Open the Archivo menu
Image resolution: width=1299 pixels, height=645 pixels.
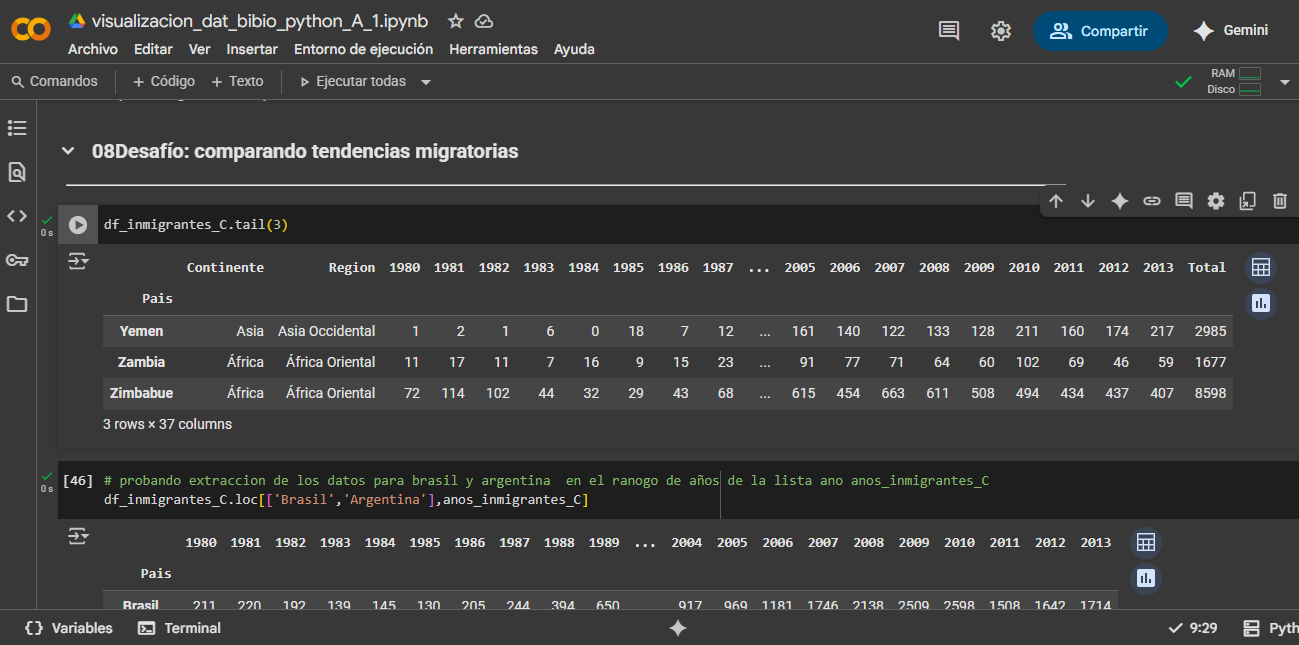point(93,49)
